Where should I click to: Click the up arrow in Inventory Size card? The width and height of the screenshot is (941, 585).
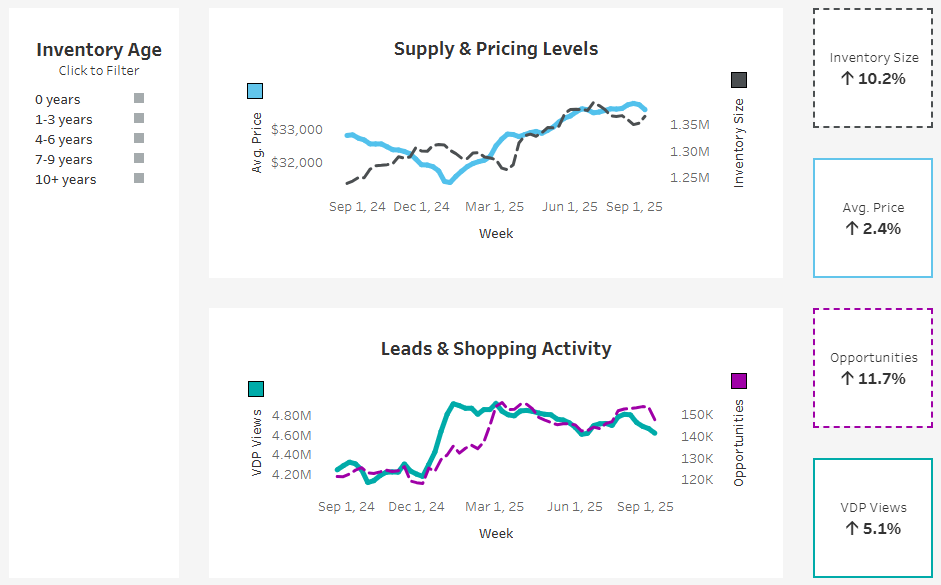847,79
